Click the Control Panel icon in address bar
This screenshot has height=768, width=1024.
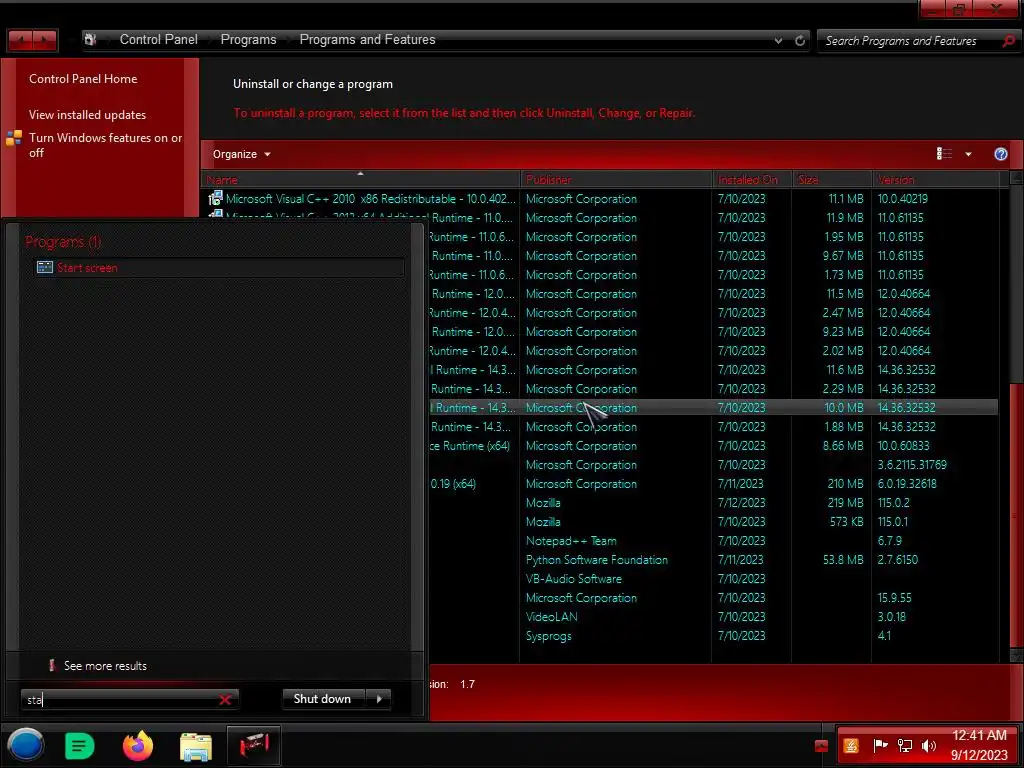click(91, 40)
